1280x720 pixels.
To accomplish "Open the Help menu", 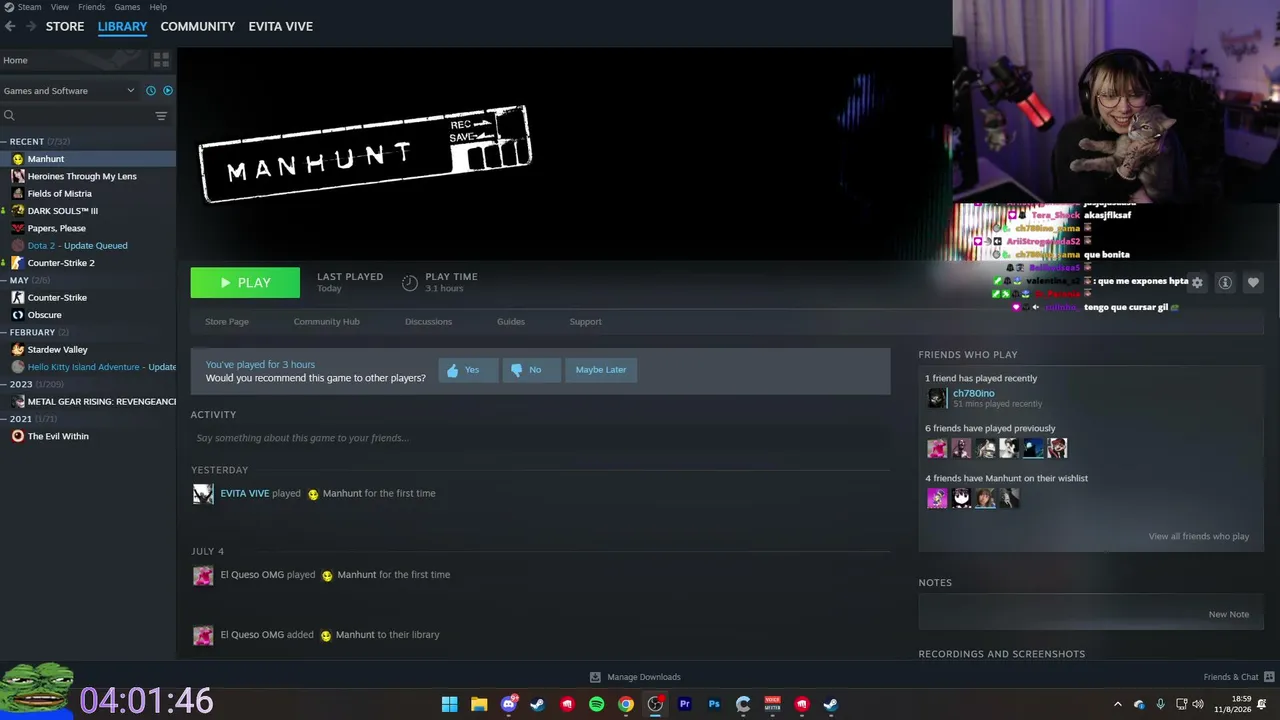I will coord(158,7).
